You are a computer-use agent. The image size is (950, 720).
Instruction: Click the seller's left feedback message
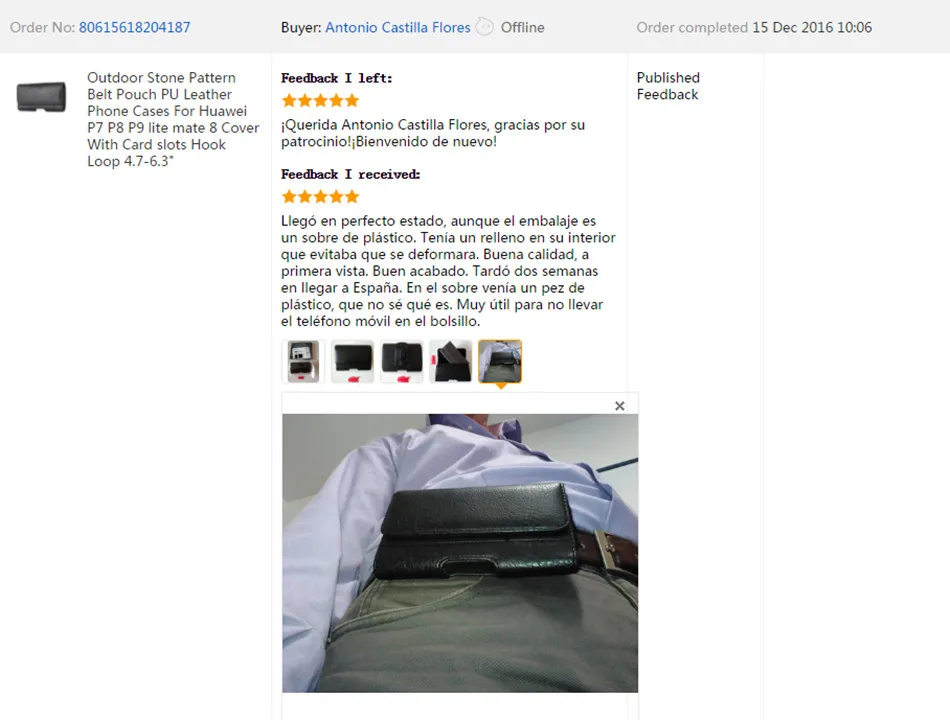(x=433, y=133)
